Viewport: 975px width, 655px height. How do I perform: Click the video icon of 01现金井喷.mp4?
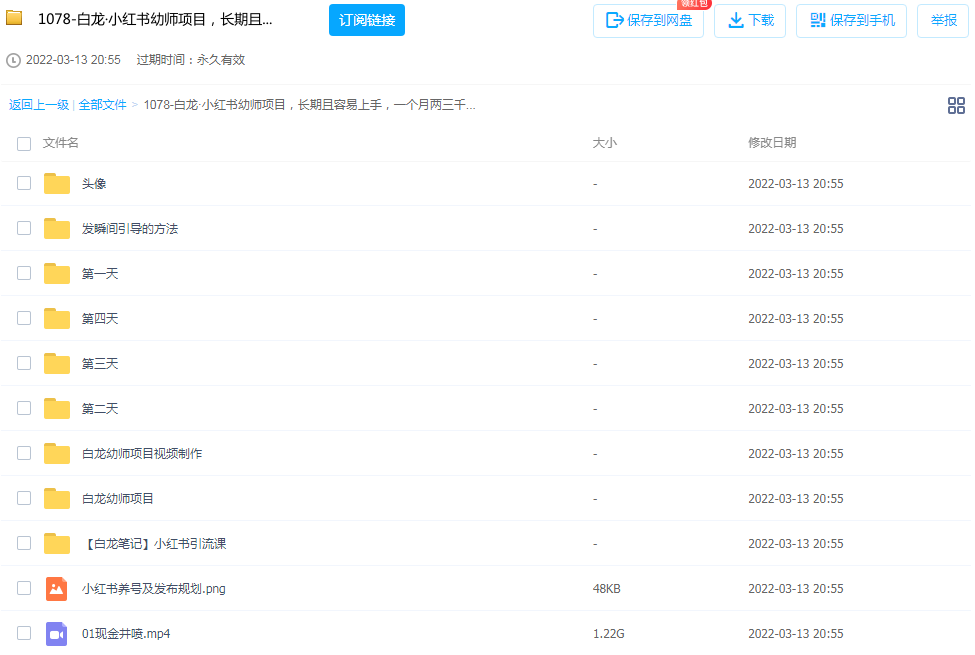57,633
